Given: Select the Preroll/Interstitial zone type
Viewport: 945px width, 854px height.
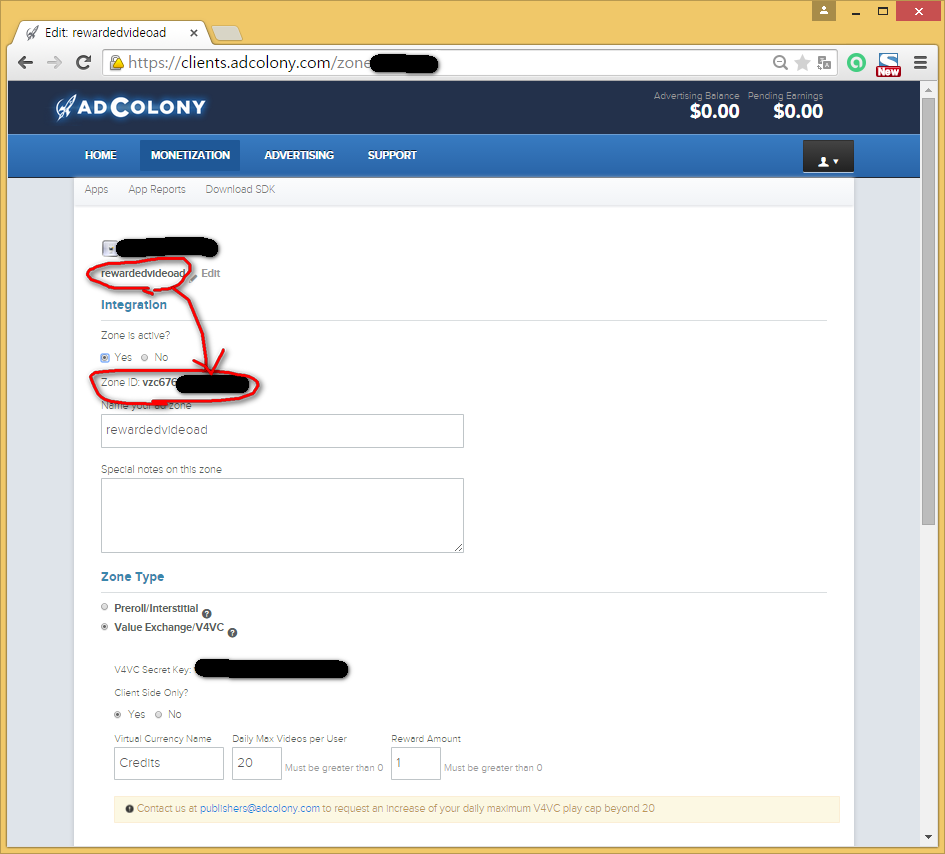Looking at the screenshot, I should (x=105, y=607).
